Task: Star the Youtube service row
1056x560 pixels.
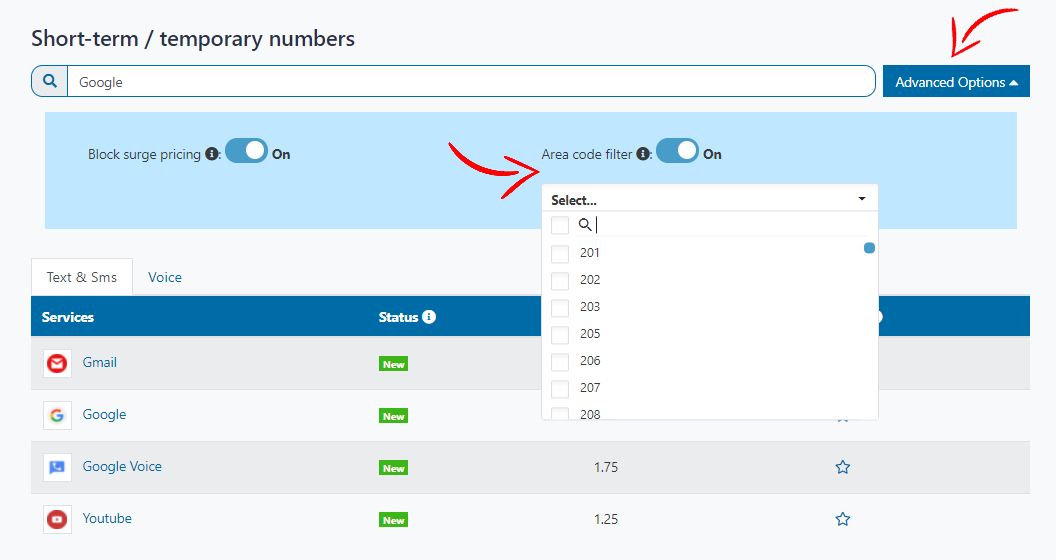Action: click(x=842, y=519)
